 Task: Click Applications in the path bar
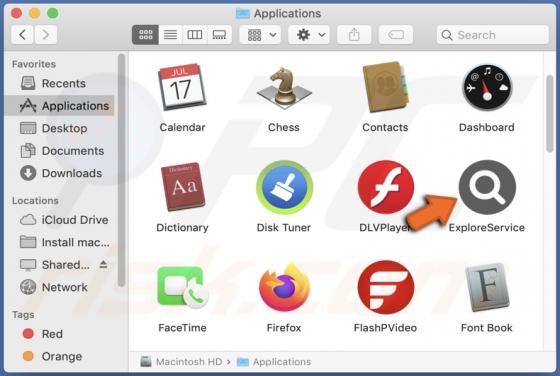click(x=274, y=362)
